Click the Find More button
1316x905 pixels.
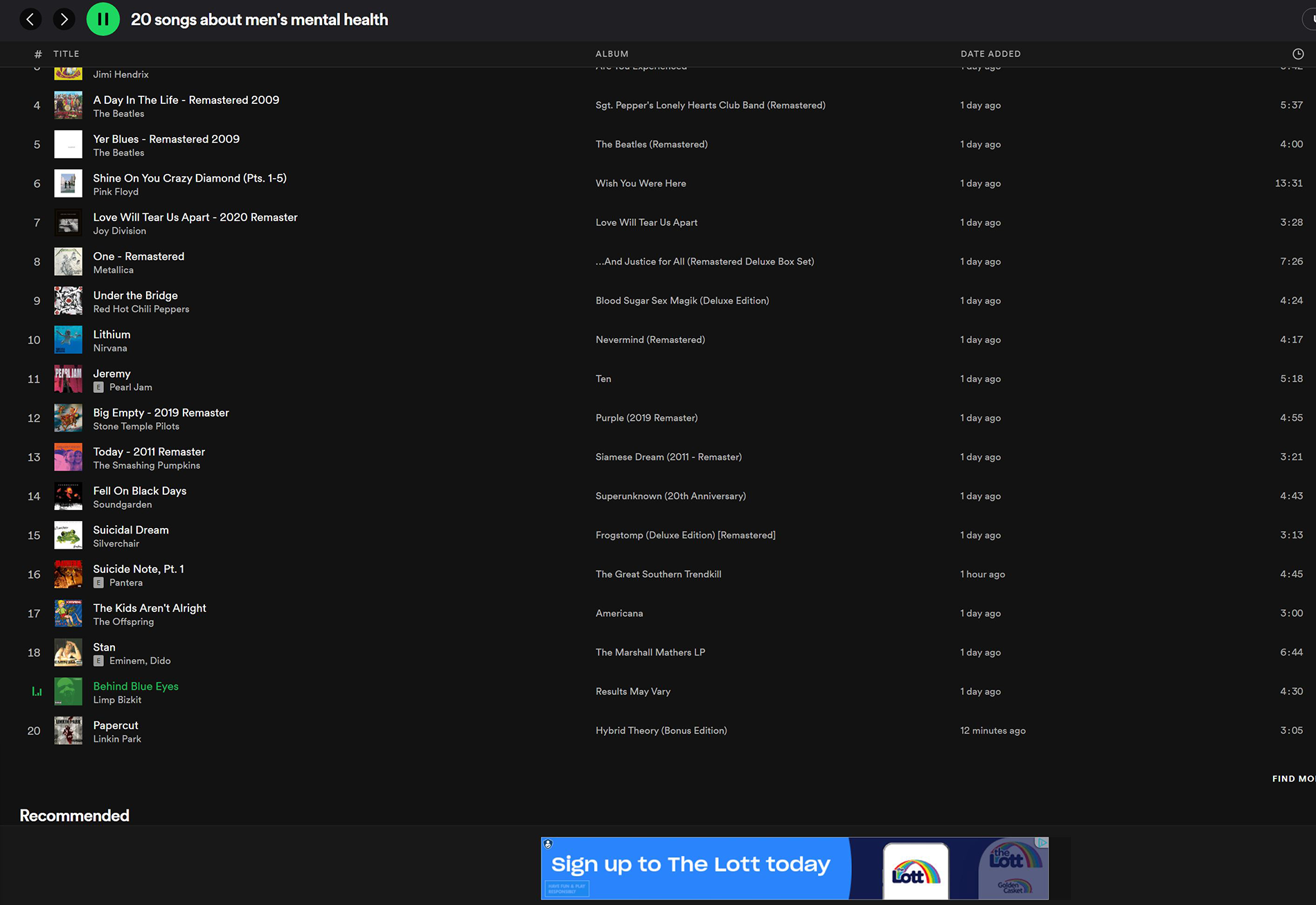[1292, 779]
